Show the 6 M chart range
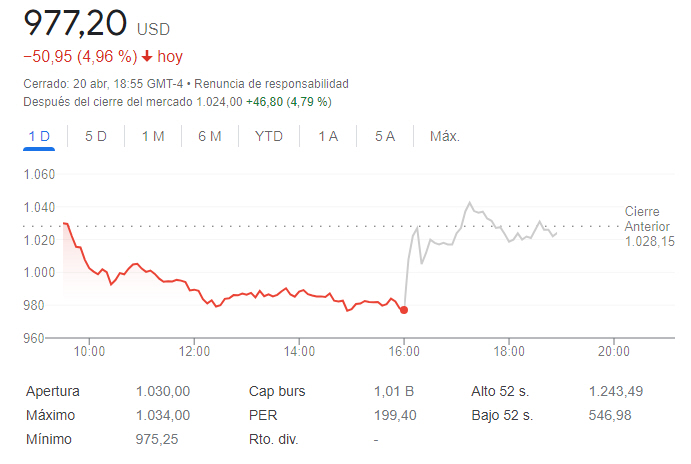Image resolution: width=691 pixels, height=464 pixels. pyautogui.click(x=210, y=136)
